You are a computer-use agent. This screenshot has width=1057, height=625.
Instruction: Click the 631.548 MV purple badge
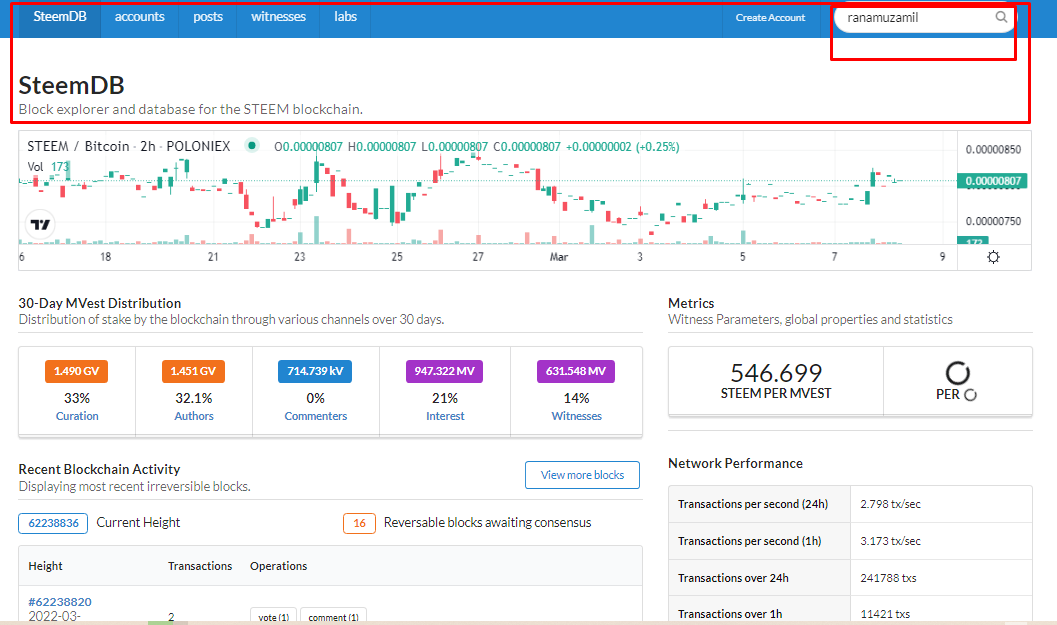[576, 371]
